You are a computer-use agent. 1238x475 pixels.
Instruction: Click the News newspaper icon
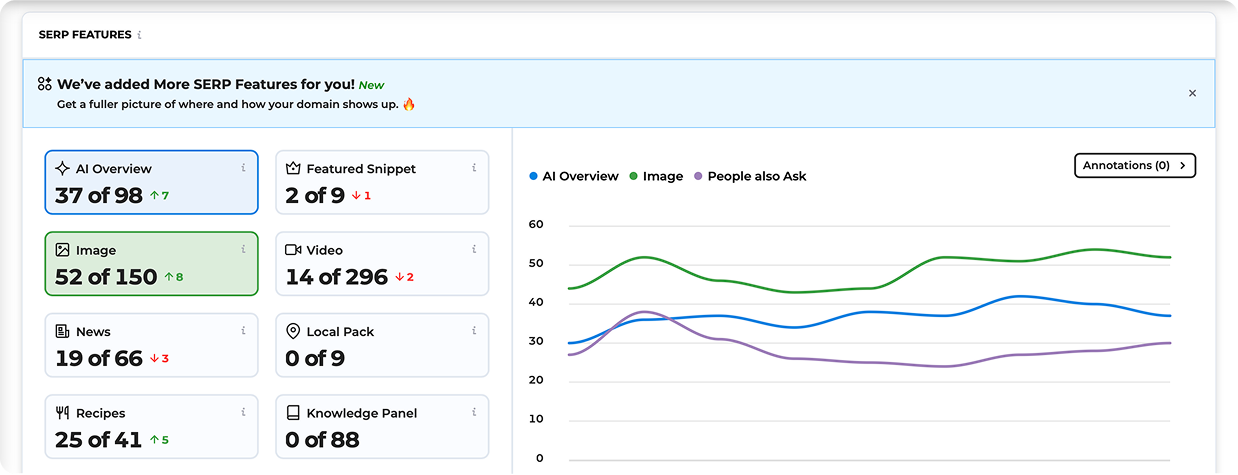pyautogui.click(x=62, y=331)
